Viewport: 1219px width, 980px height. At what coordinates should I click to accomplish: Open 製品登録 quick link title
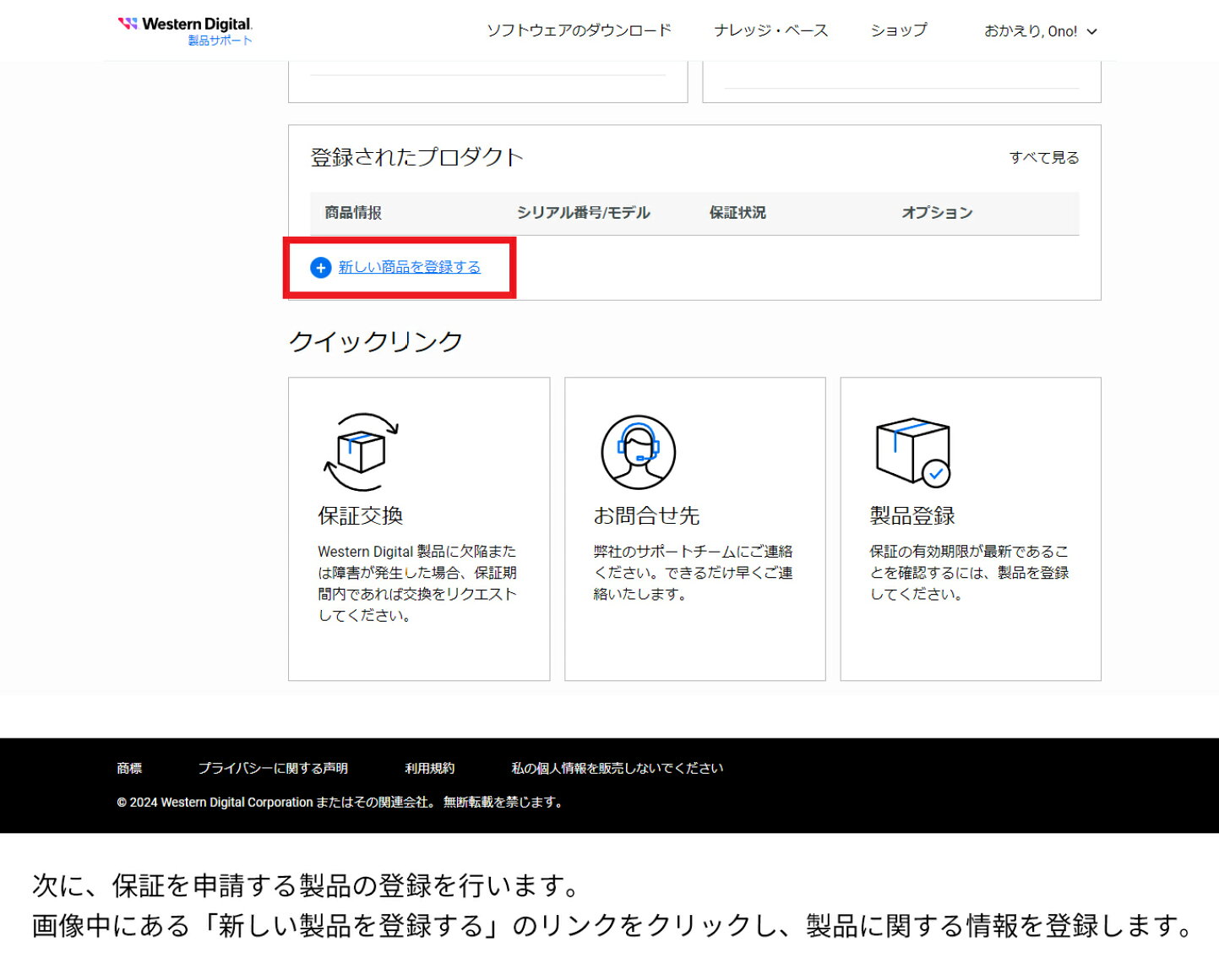912,515
